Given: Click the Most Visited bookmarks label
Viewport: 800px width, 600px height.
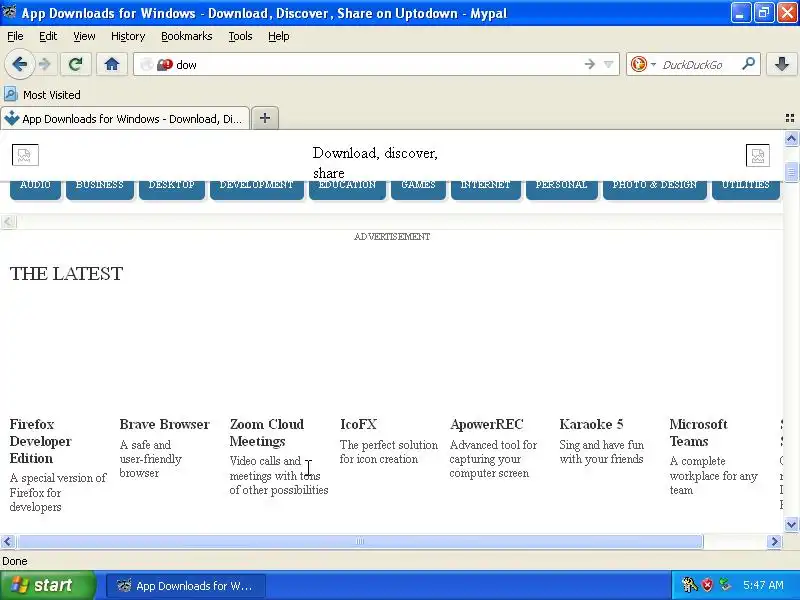Looking at the screenshot, I should tap(52, 95).
